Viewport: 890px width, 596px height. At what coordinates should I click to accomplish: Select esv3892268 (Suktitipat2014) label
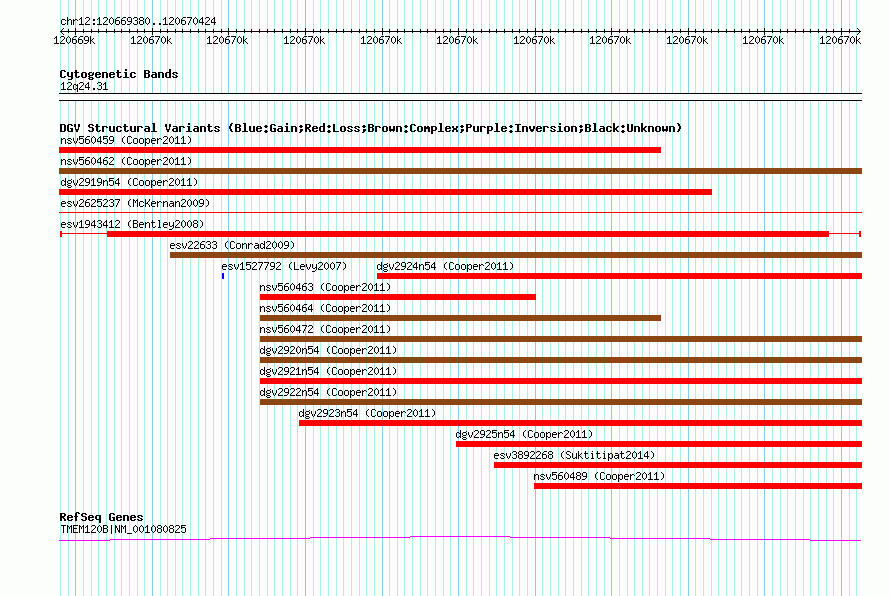click(574, 455)
